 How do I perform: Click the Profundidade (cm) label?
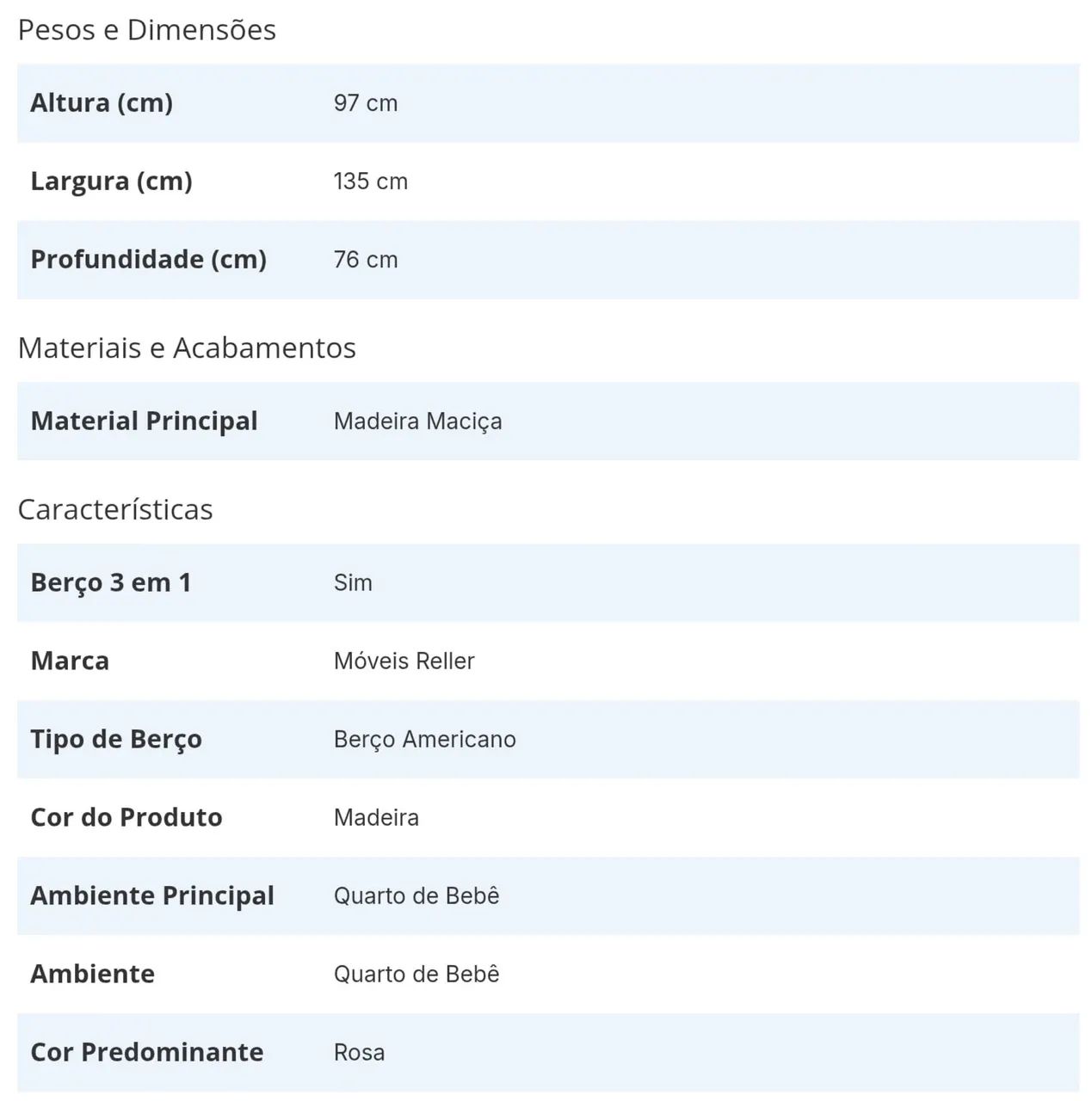(149, 260)
